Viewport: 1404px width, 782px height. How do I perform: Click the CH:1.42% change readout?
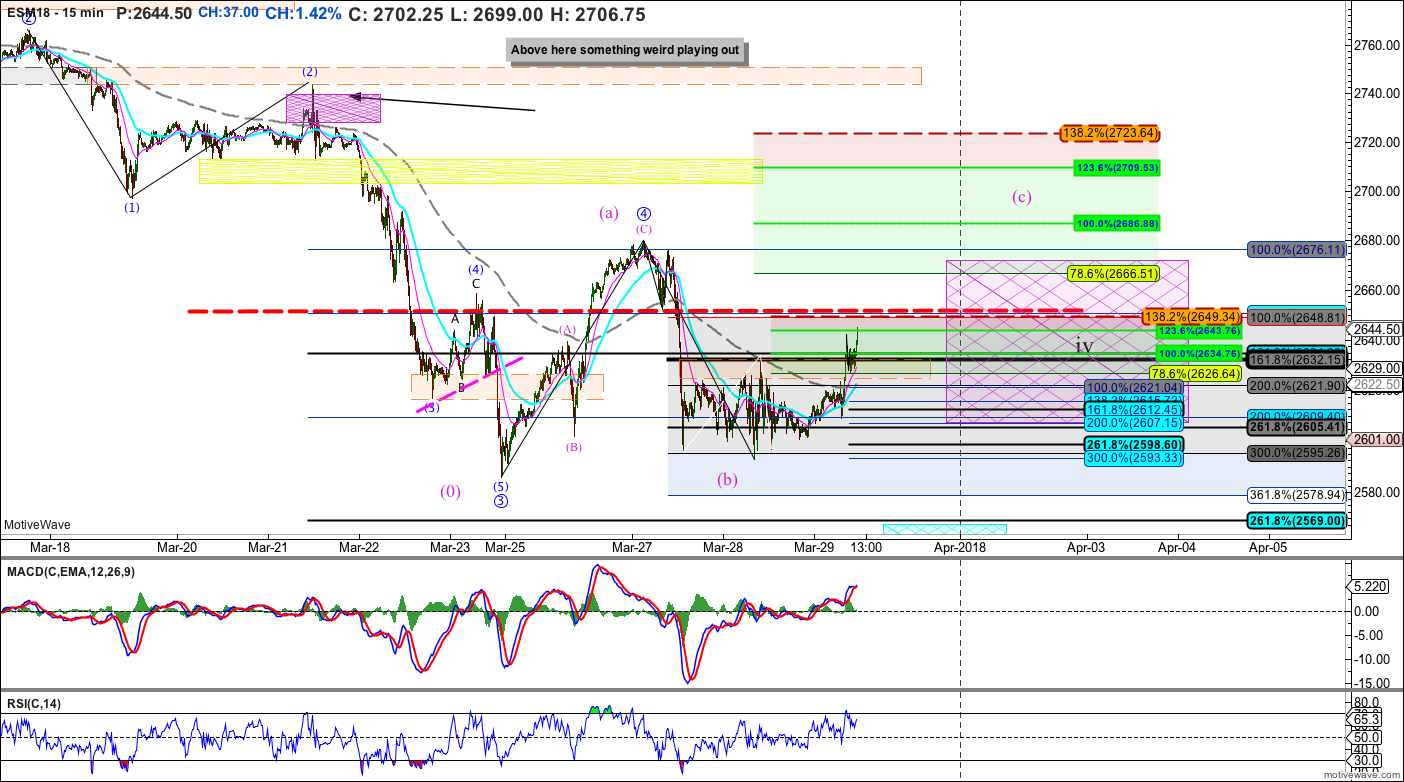click(305, 14)
